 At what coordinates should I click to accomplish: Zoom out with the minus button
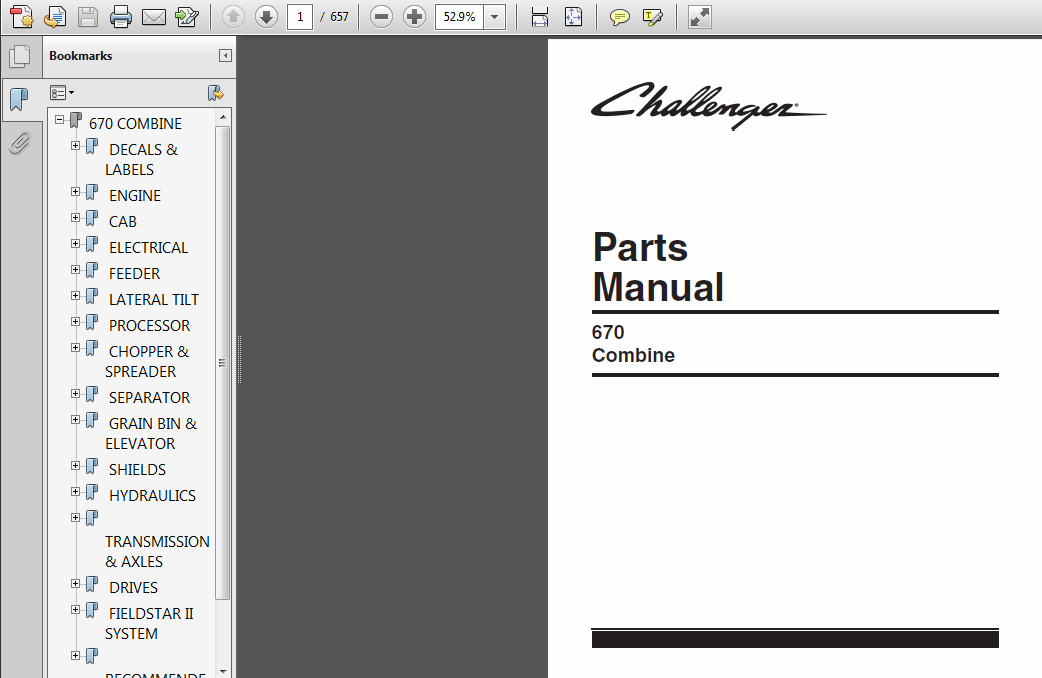click(x=381, y=17)
